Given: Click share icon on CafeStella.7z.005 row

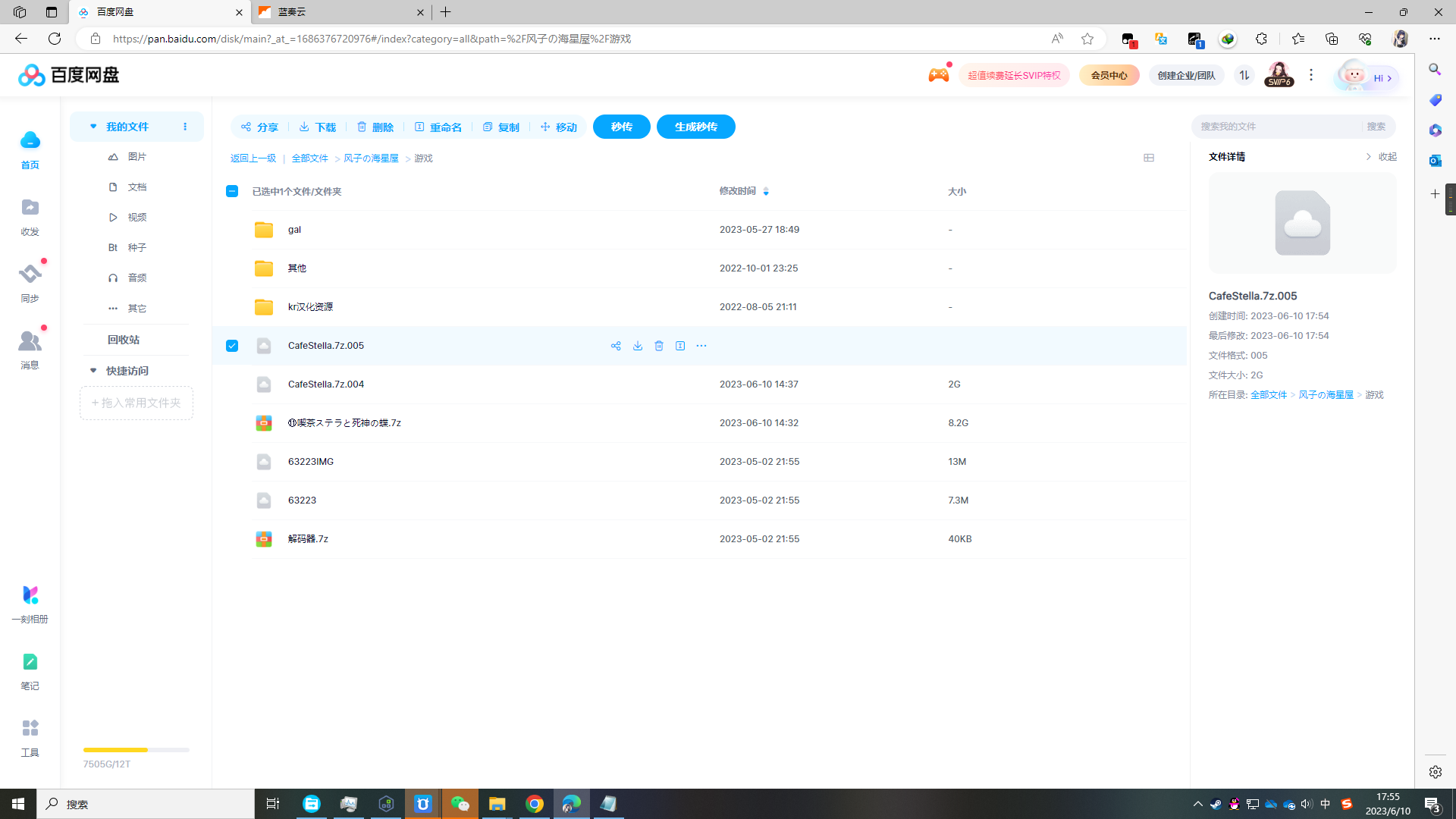Looking at the screenshot, I should pos(616,346).
